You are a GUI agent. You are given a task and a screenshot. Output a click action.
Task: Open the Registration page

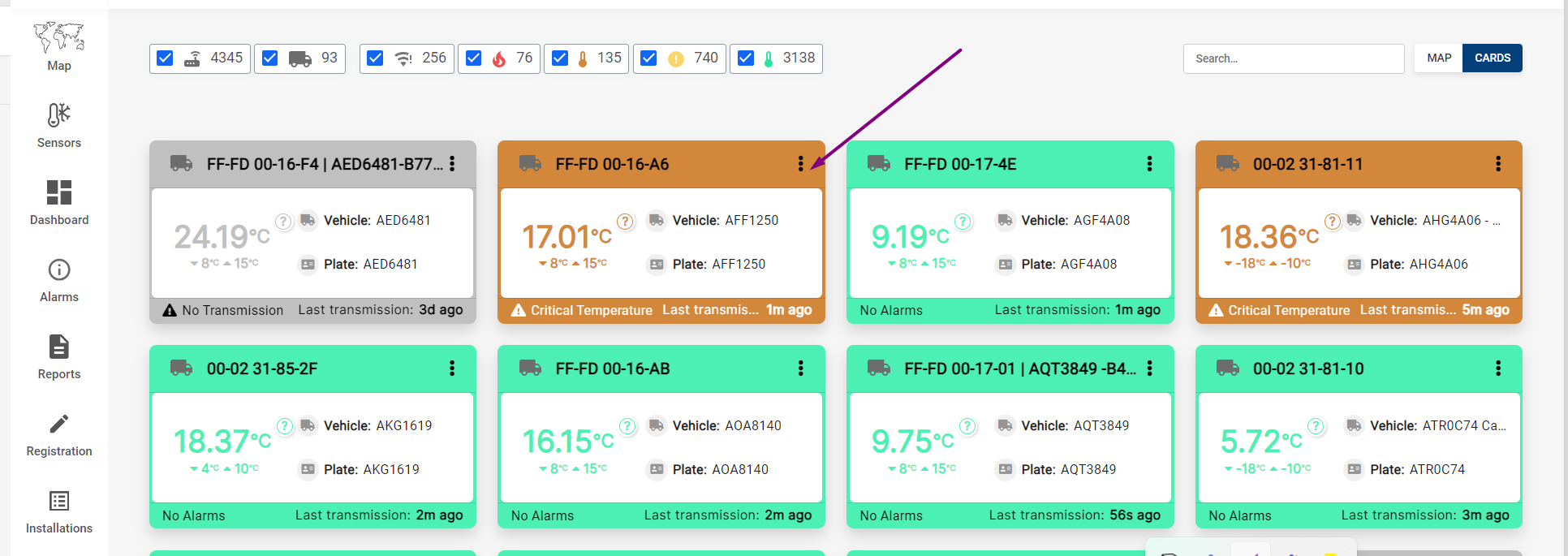pyautogui.click(x=58, y=433)
